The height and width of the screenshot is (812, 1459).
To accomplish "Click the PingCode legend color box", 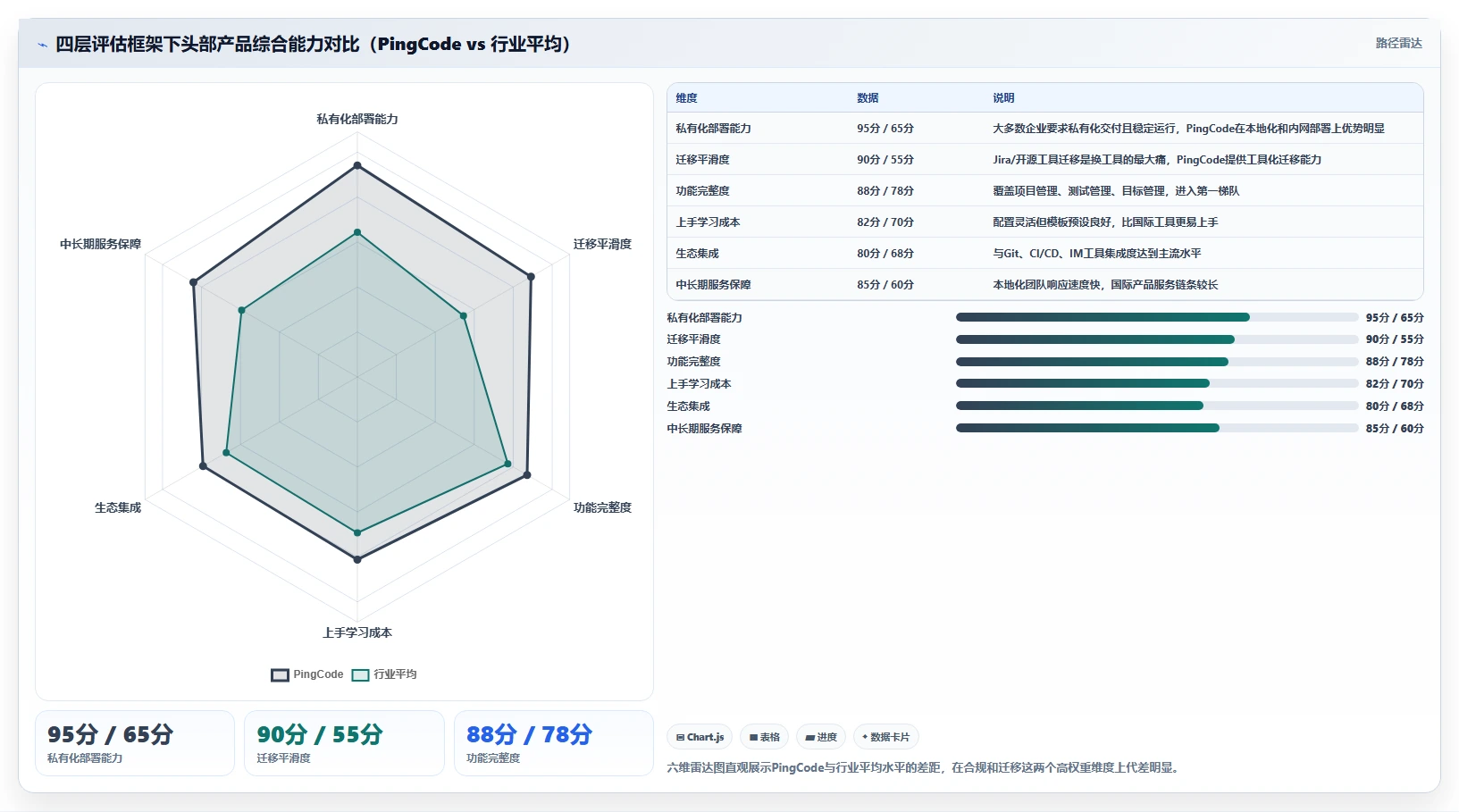I will point(280,674).
